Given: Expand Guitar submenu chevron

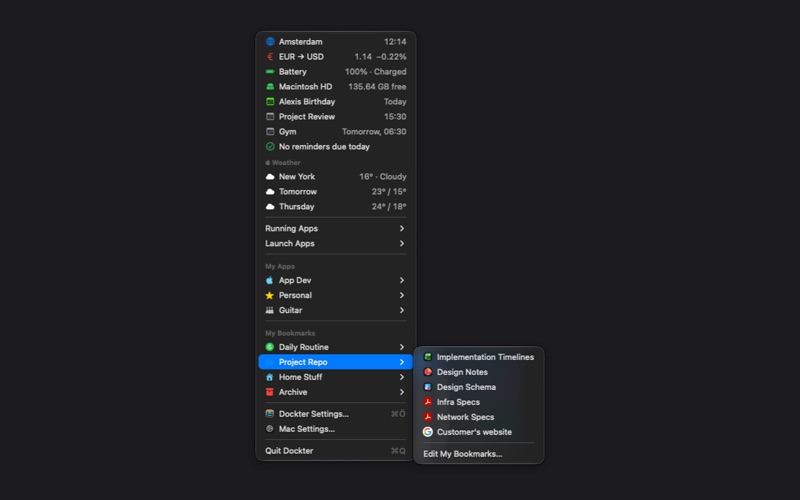Looking at the screenshot, I should point(402,310).
